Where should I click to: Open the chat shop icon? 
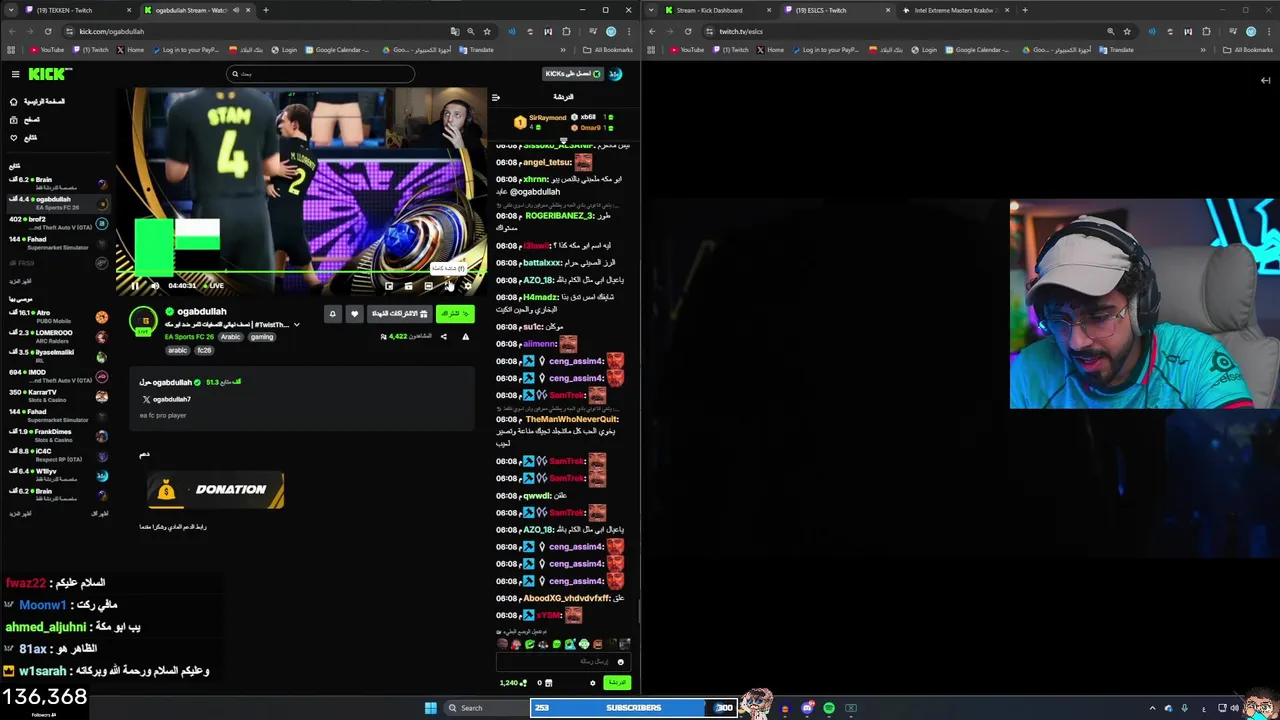pyautogui.click(x=548, y=683)
